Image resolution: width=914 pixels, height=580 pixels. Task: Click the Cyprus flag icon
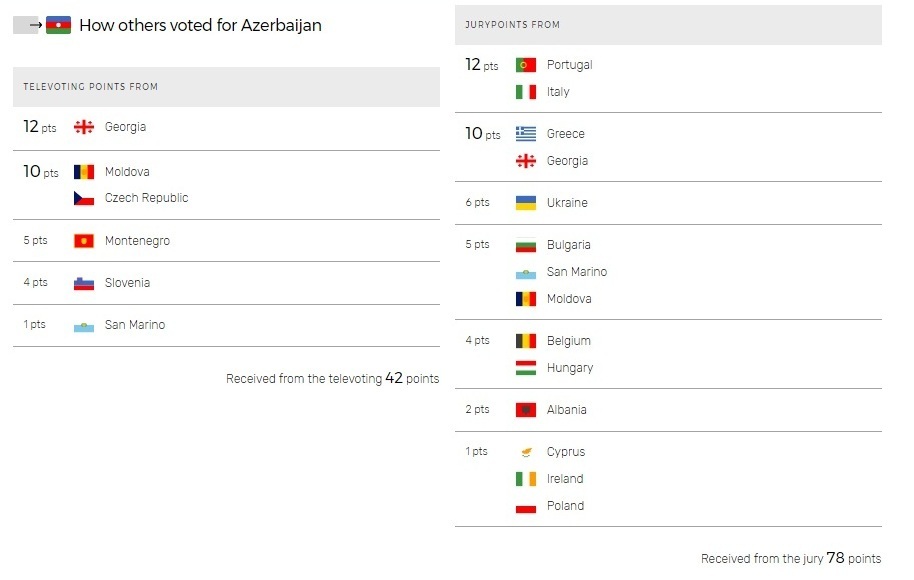[526, 452]
